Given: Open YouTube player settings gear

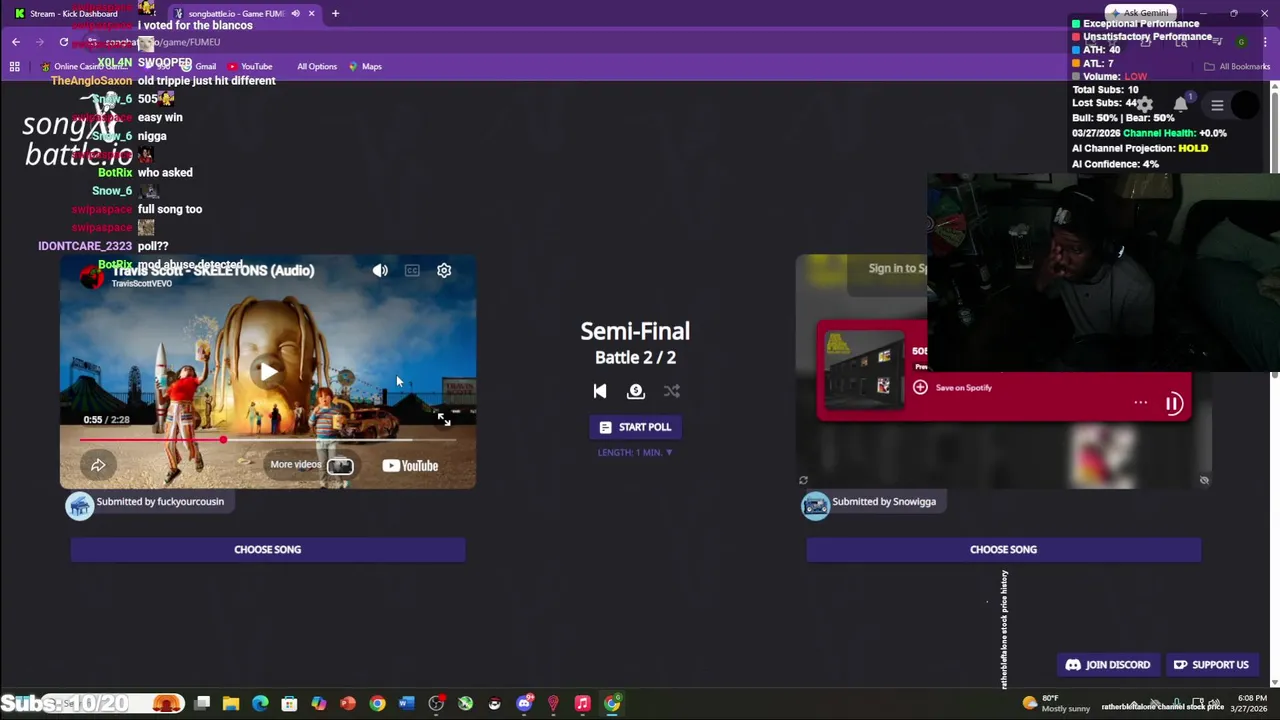Looking at the screenshot, I should (x=444, y=270).
